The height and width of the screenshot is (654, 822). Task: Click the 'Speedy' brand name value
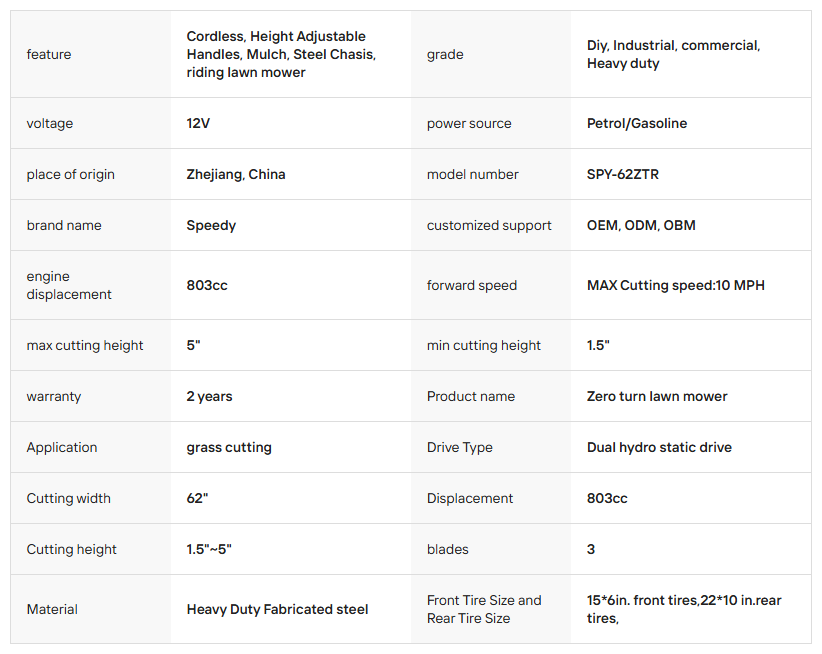pyautogui.click(x=211, y=225)
